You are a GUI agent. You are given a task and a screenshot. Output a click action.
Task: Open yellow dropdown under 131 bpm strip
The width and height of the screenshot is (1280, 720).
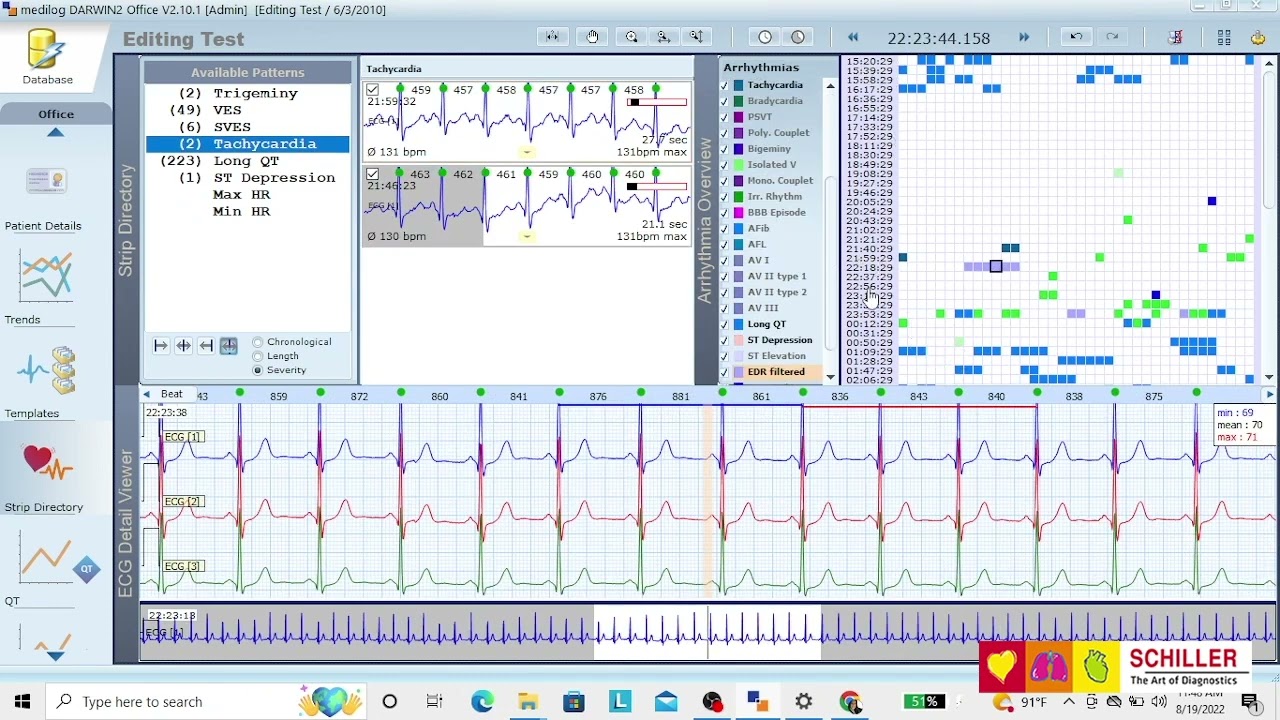pyautogui.click(x=526, y=153)
